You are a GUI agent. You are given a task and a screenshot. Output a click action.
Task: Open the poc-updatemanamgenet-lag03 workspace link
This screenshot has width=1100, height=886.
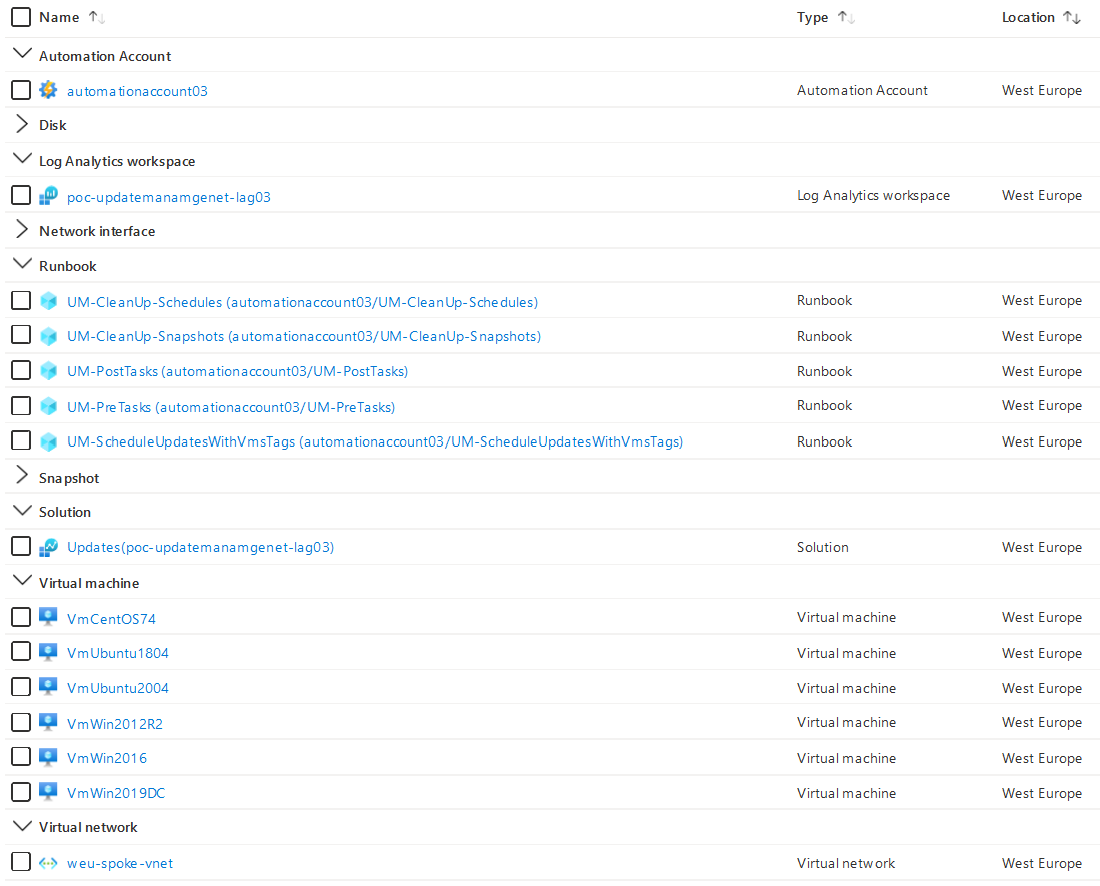pyautogui.click(x=169, y=197)
